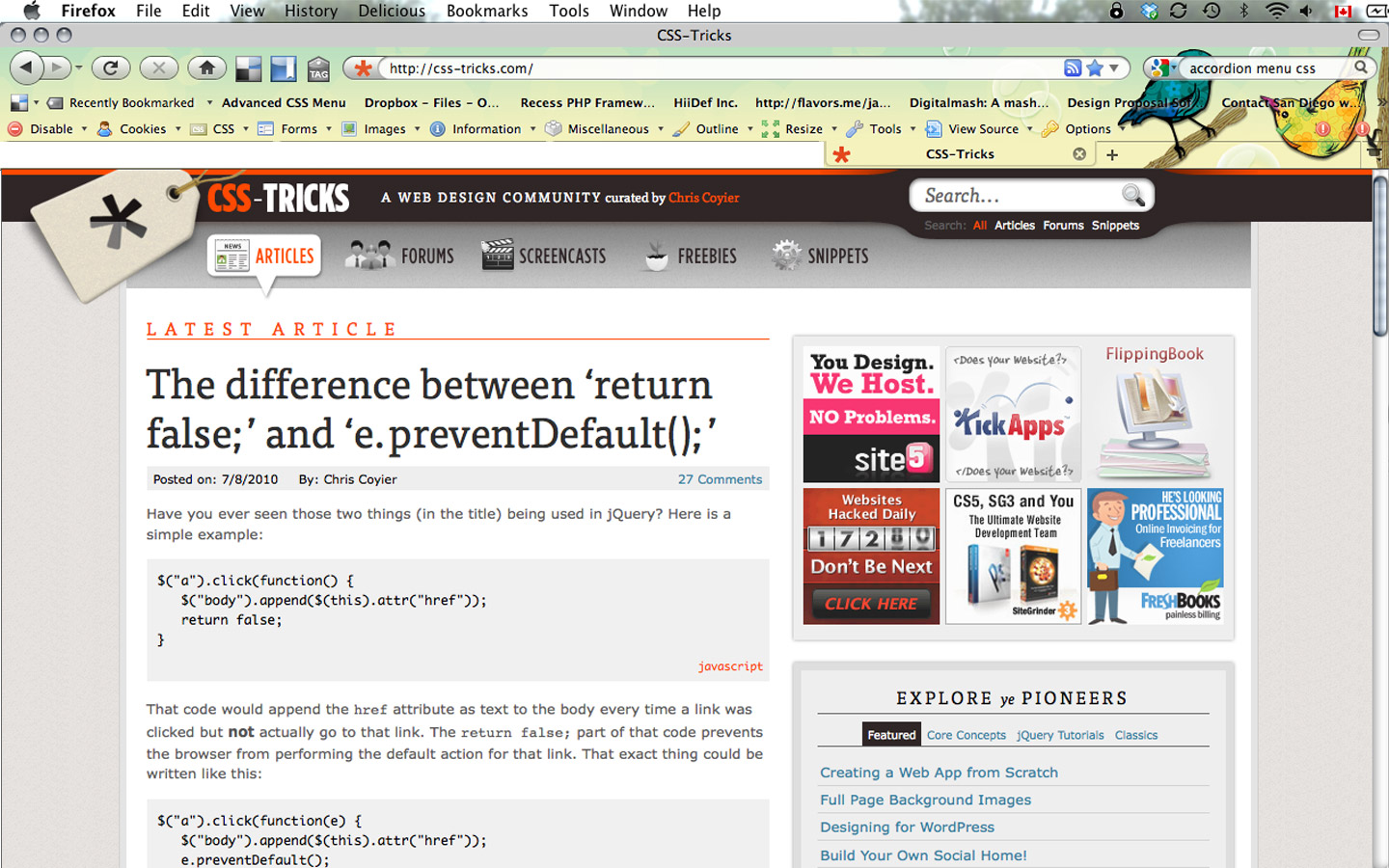Open the Bookmarks menu
Screen dimensions: 1389x868
point(487,11)
